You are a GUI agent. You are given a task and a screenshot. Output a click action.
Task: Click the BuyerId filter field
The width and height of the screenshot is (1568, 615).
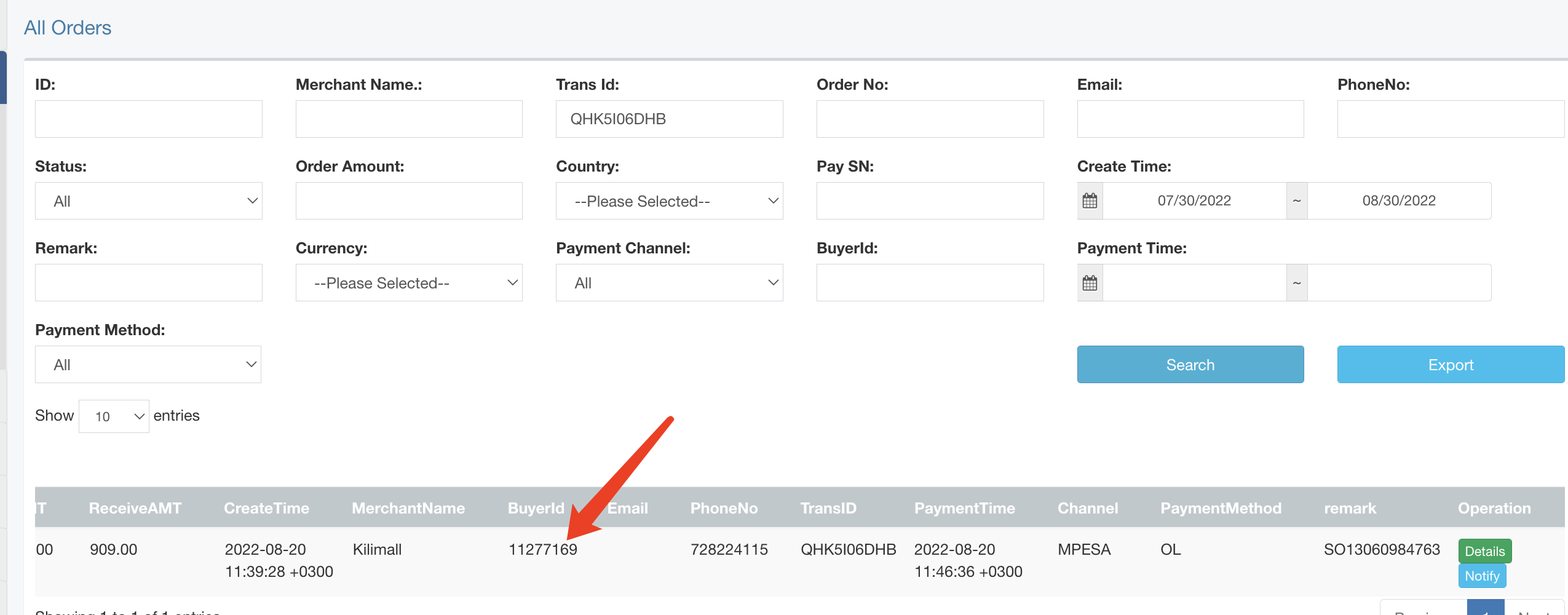pyautogui.click(x=929, y=282)
